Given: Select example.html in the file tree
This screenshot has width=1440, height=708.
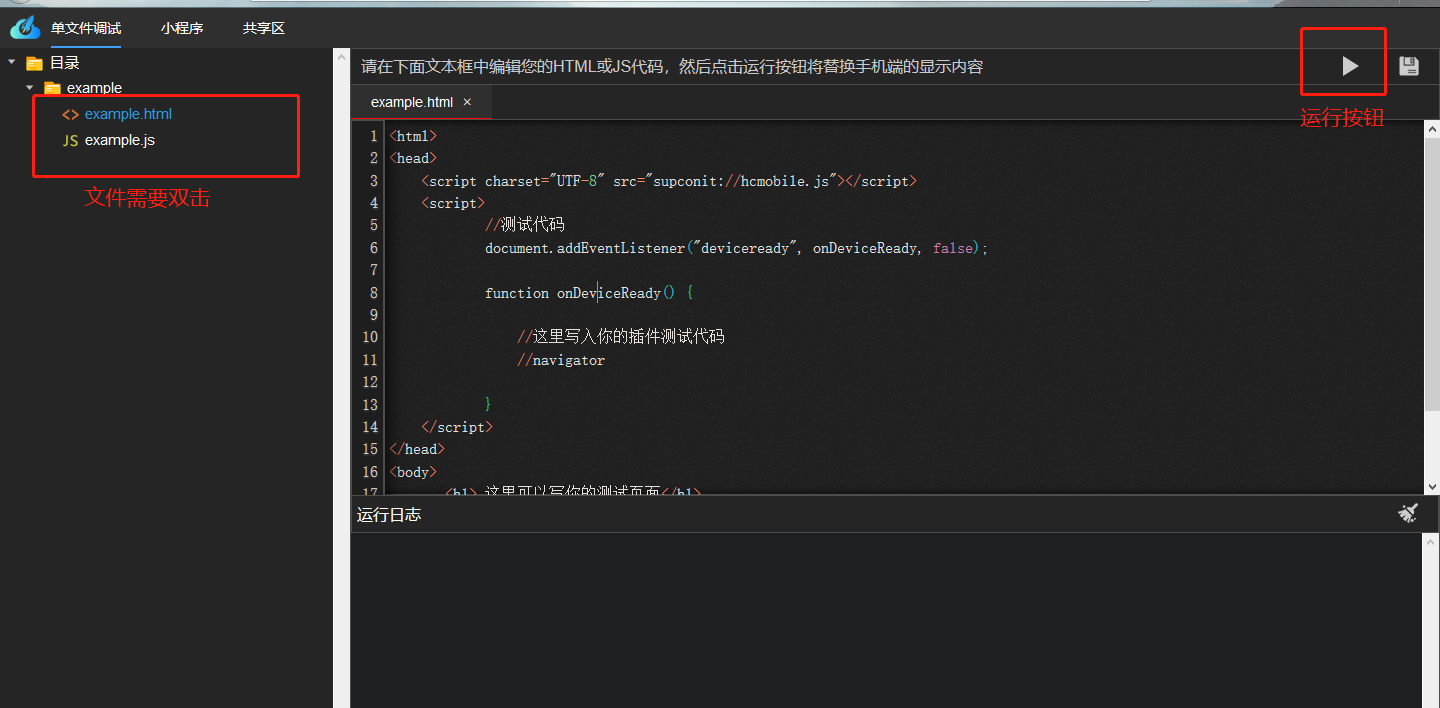Looking at the screenshot, I should pos(128,114).
